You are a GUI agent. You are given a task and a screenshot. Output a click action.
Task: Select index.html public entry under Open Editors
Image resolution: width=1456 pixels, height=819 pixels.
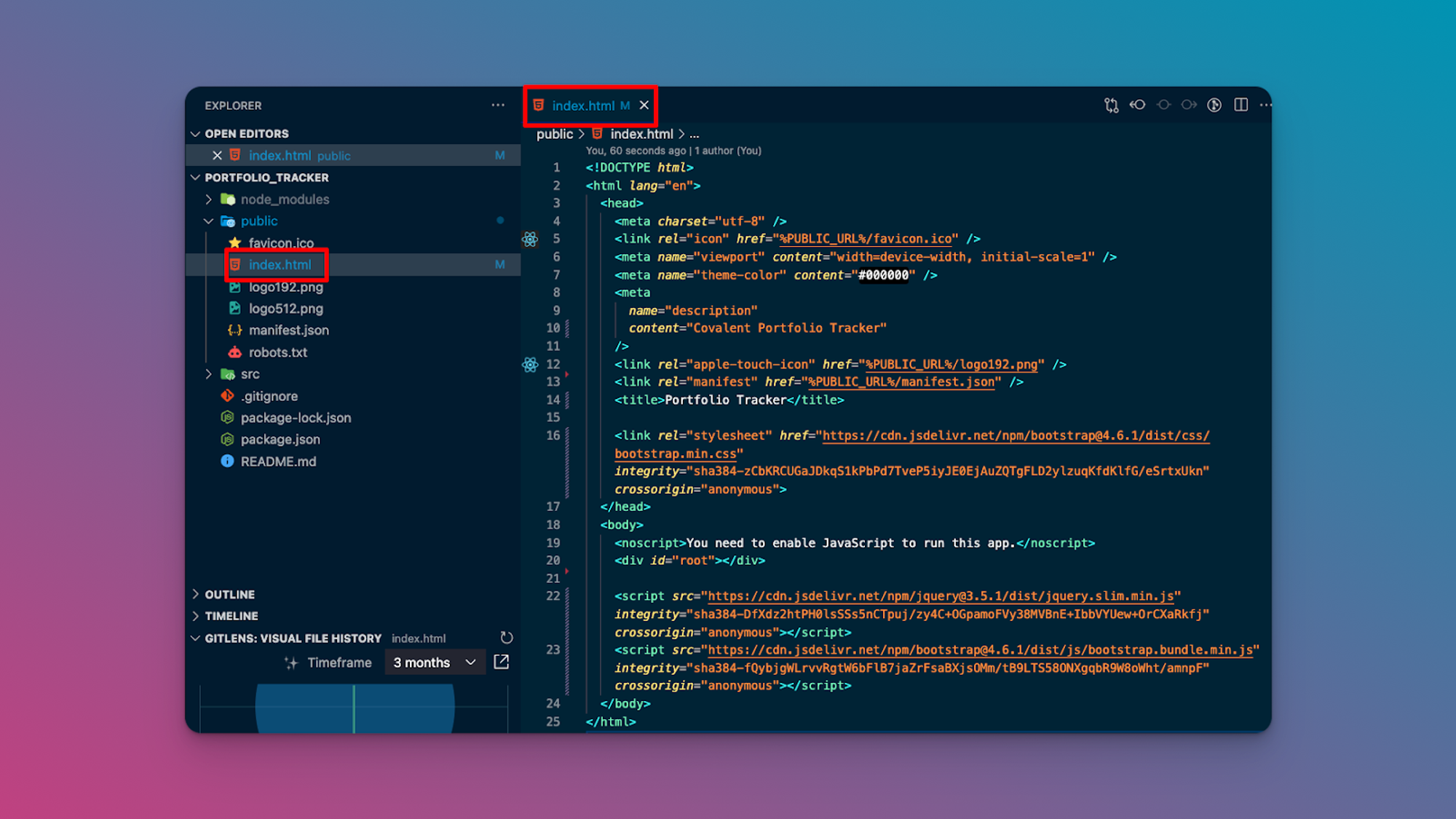click(x=354, y=155)
